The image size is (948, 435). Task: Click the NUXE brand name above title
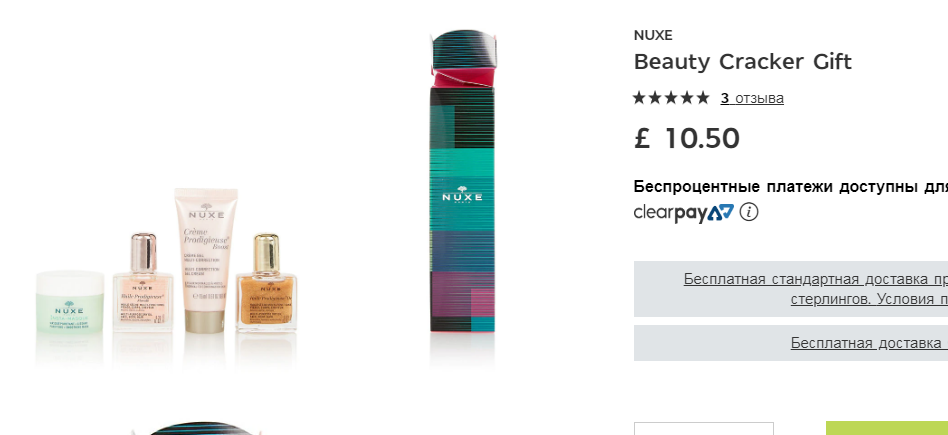click(653, 35)
